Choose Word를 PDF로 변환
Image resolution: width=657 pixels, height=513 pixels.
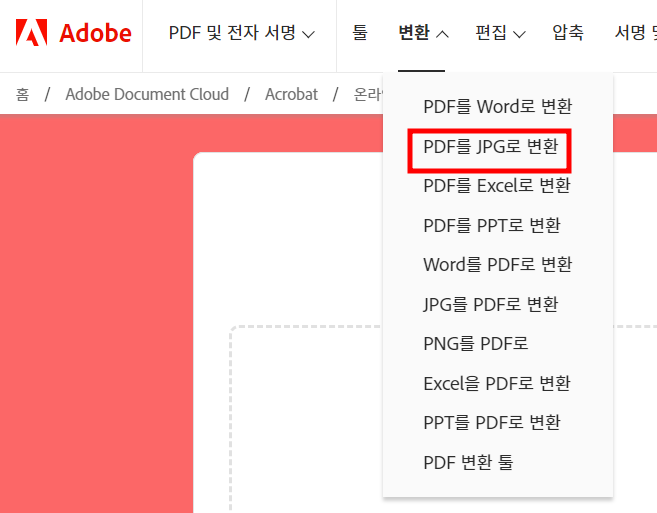(498, 265)
